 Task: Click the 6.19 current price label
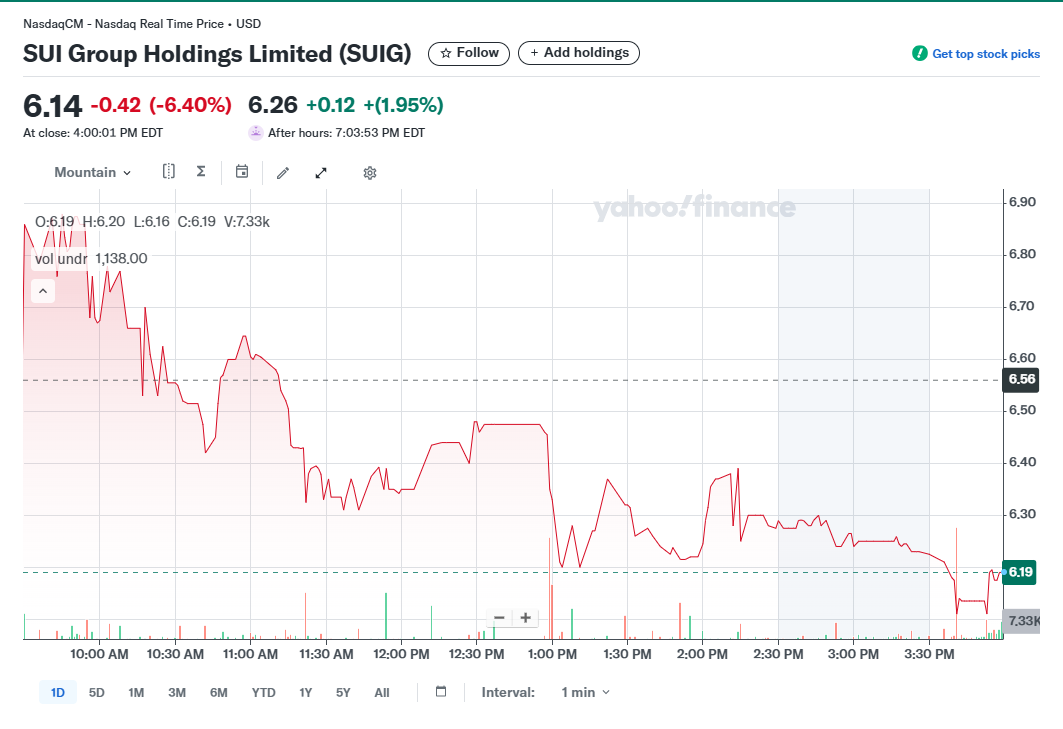click(1020, 572)
